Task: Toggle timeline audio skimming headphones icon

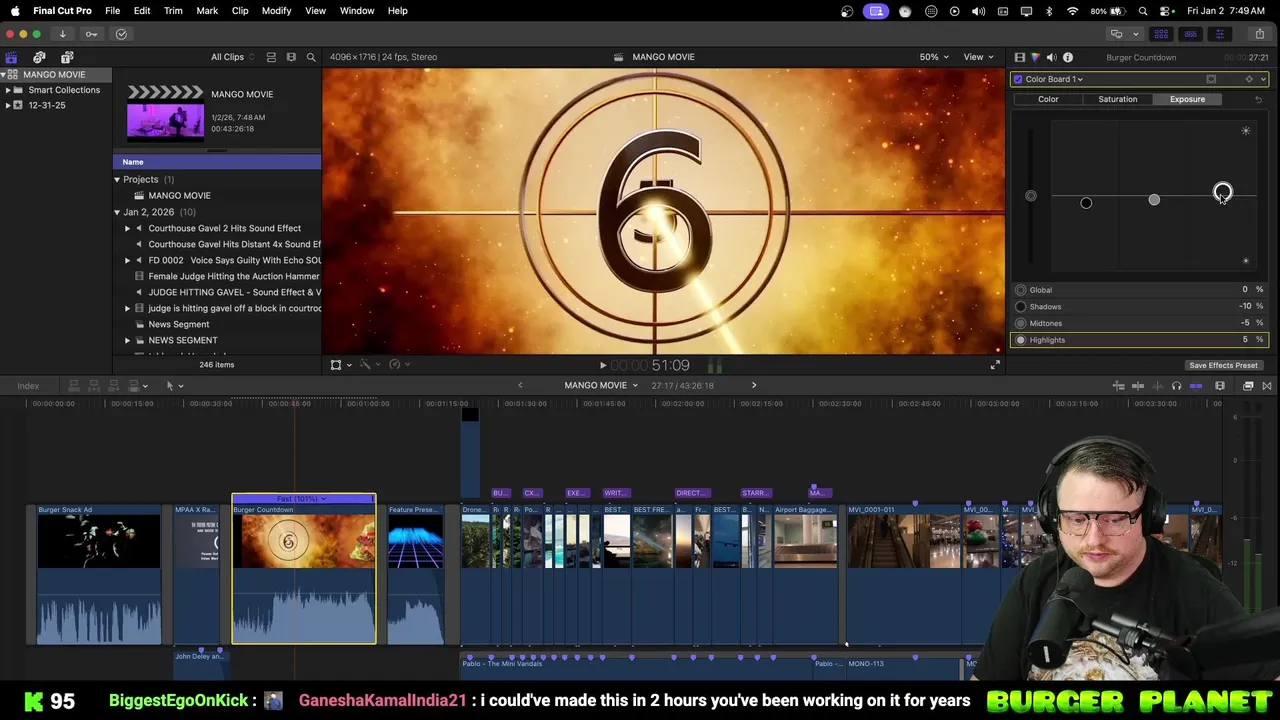Action: click(x=1176, y=386)
